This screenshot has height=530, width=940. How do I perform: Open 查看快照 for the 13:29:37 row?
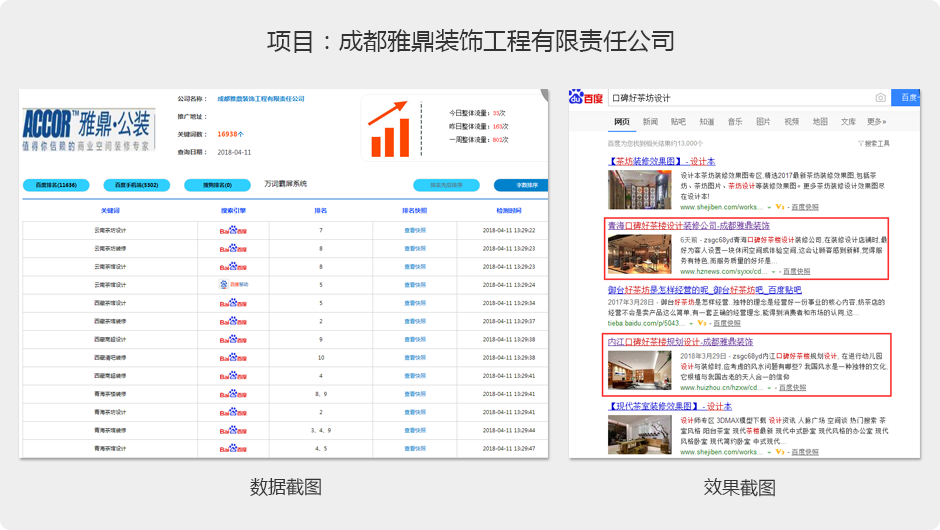tap(415, 321)
